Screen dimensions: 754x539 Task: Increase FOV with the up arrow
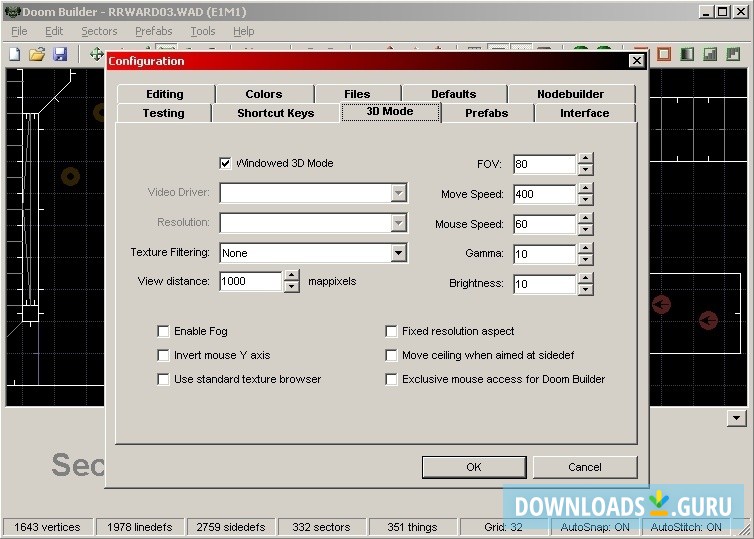click(x=585, y=158)
